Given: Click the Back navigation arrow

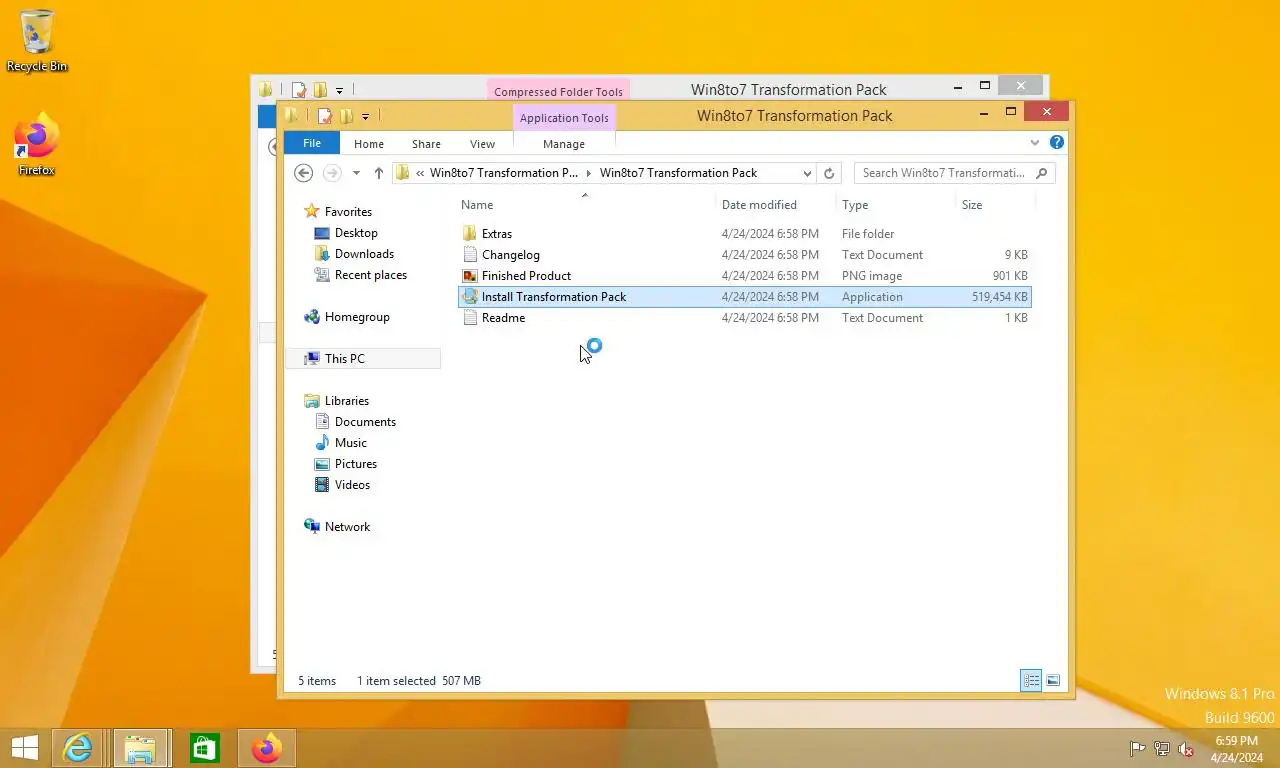Looking at the screenshot, I should [x=304, y=173].
